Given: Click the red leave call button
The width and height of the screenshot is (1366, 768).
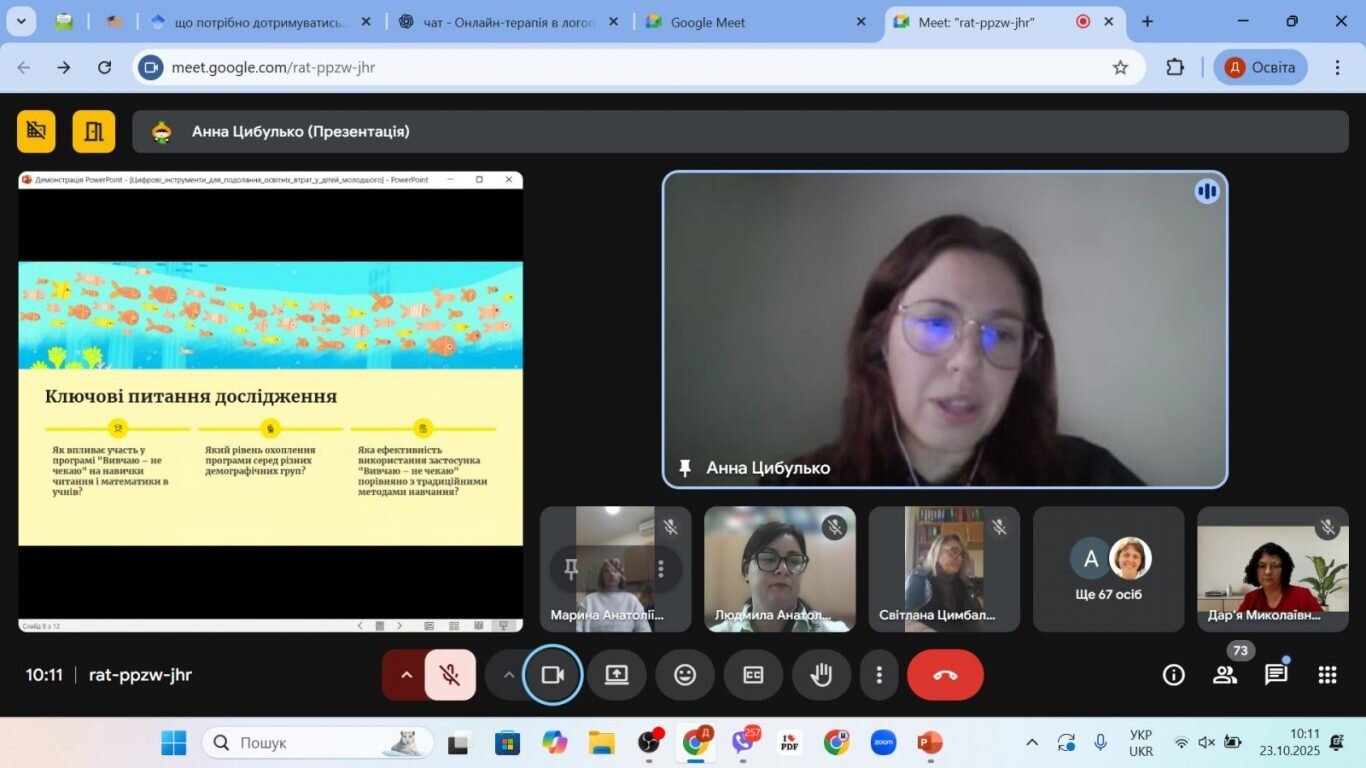Looking at the screenshot, I should 945,675.
